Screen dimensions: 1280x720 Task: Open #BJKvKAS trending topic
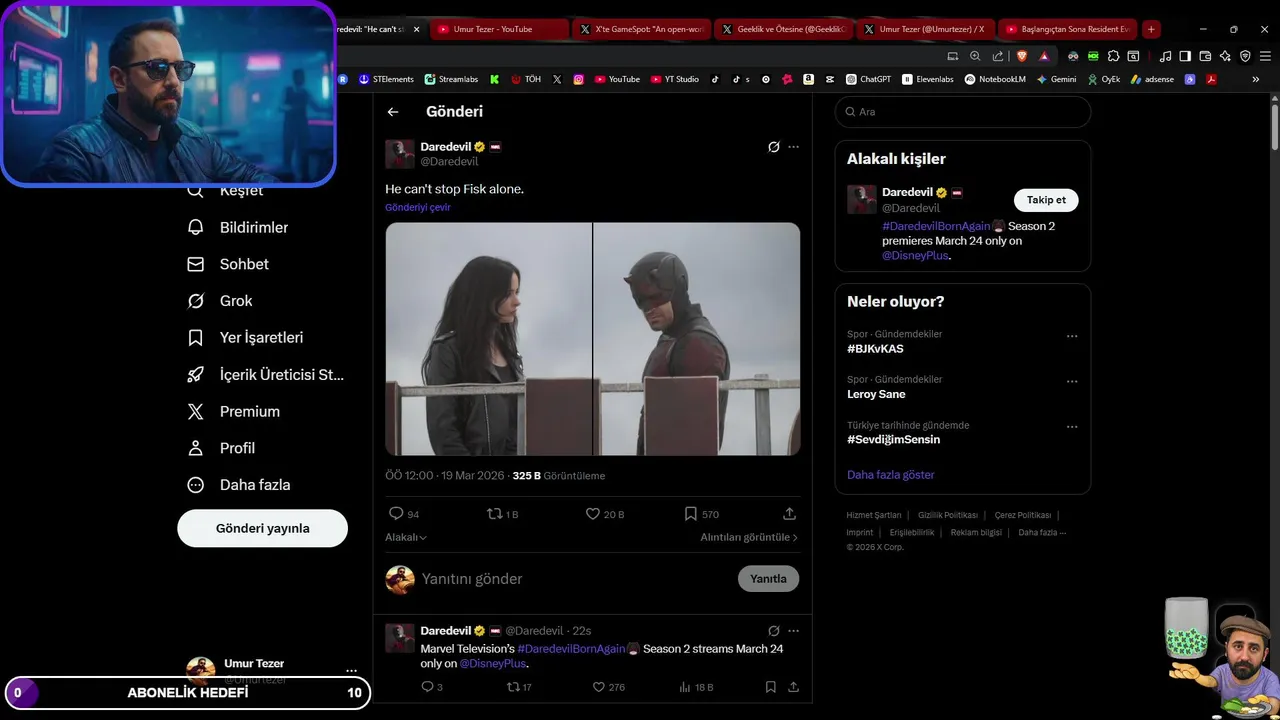click(x=875, y=349)
